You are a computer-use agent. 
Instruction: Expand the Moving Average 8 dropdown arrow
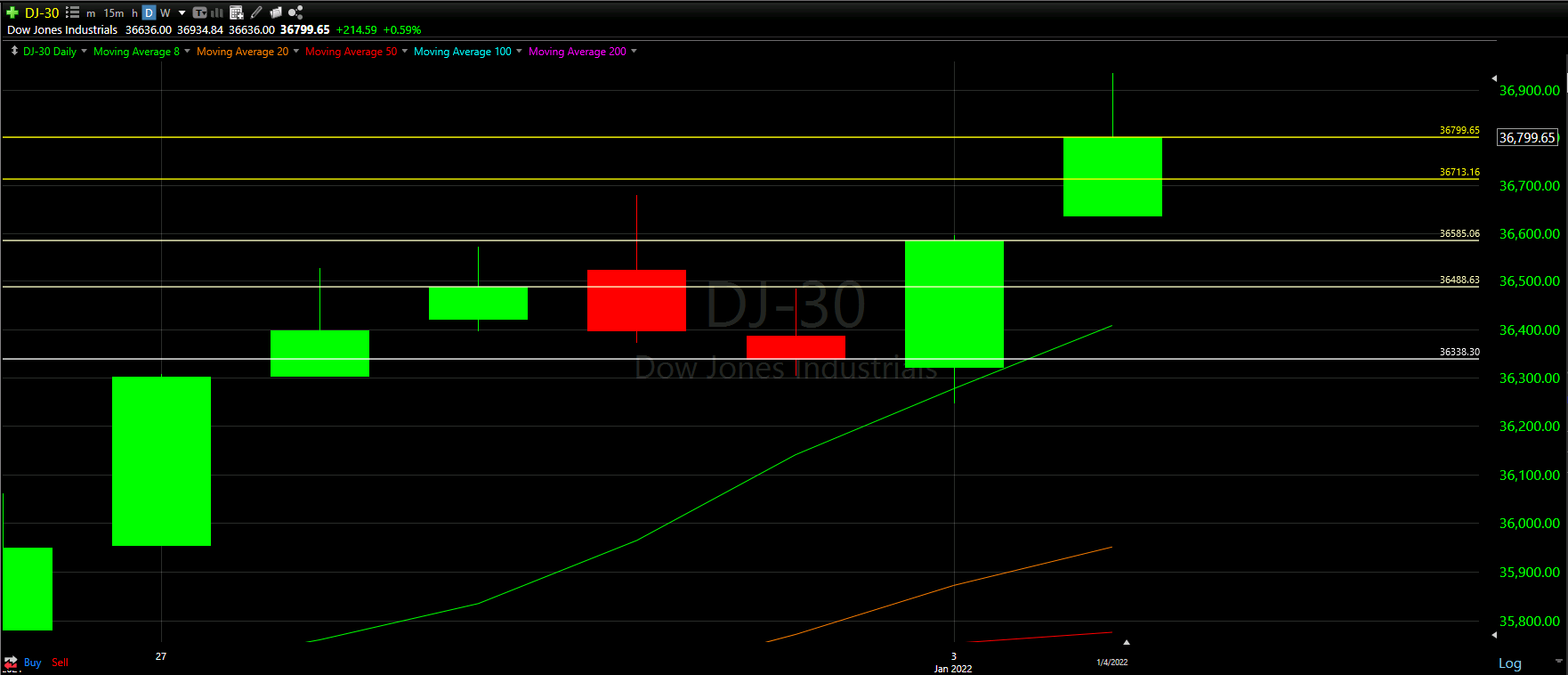[x=187, y=51]
